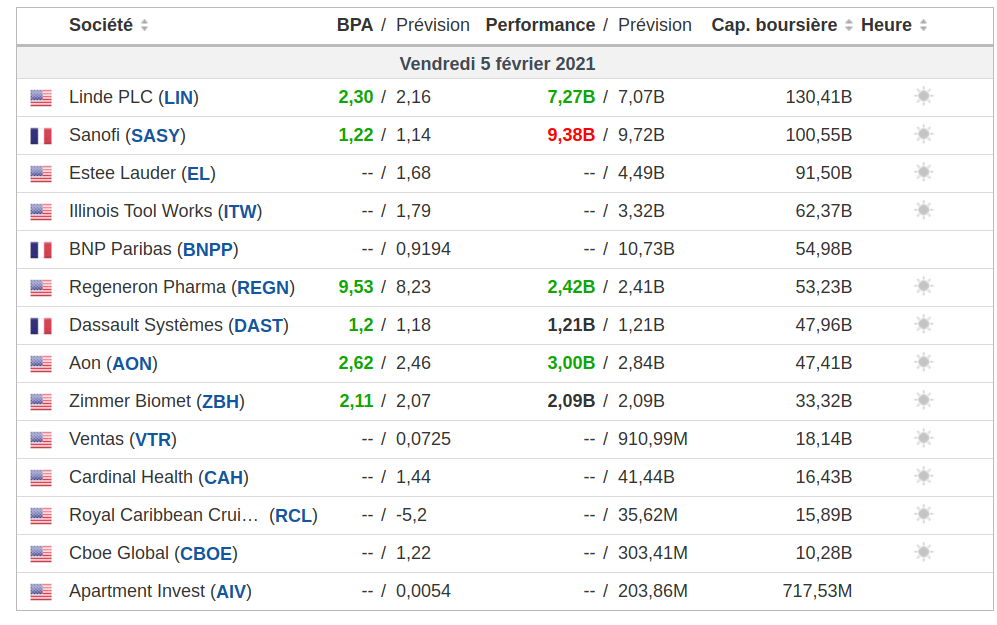Sort by Cap. boursière column arrows
The image size is (997, 625).
[x=849, y=26]
